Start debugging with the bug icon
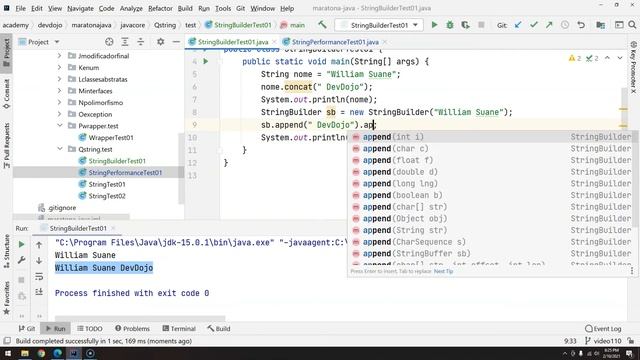Image resolution: width=640 pixels, height=360 pixels. tap(450, 25)
